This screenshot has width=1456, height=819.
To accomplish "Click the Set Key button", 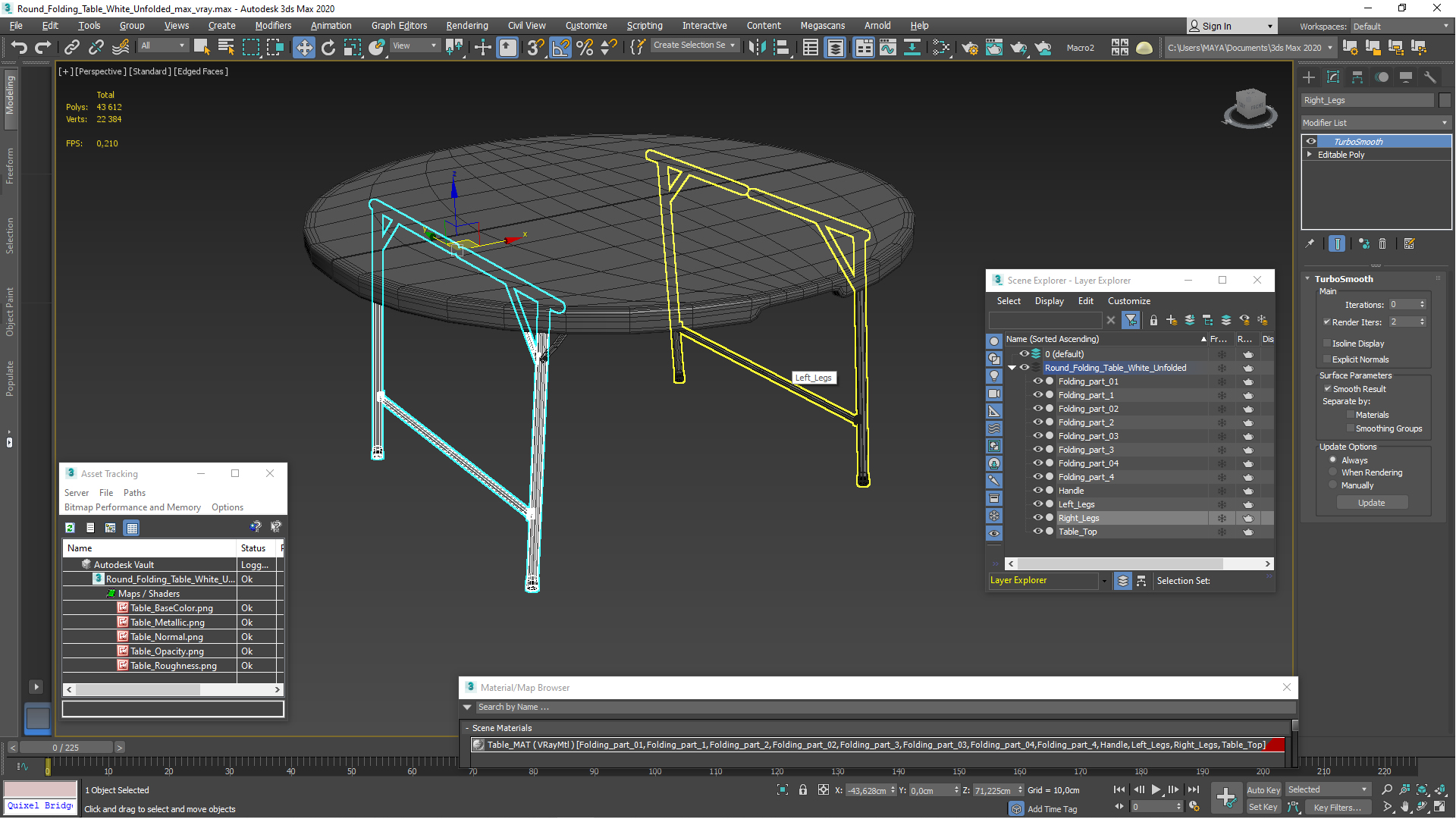I will point(1263,807).
